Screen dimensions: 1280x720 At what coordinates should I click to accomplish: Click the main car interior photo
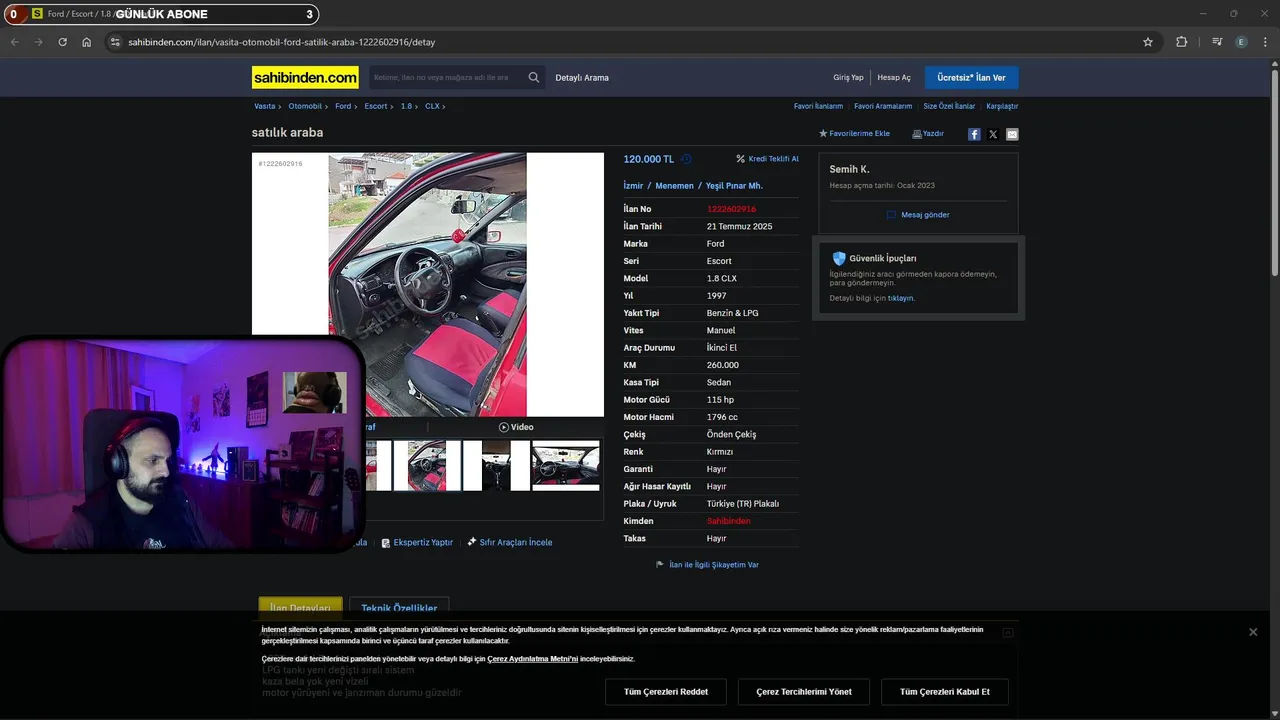click(x=427, y=284)
